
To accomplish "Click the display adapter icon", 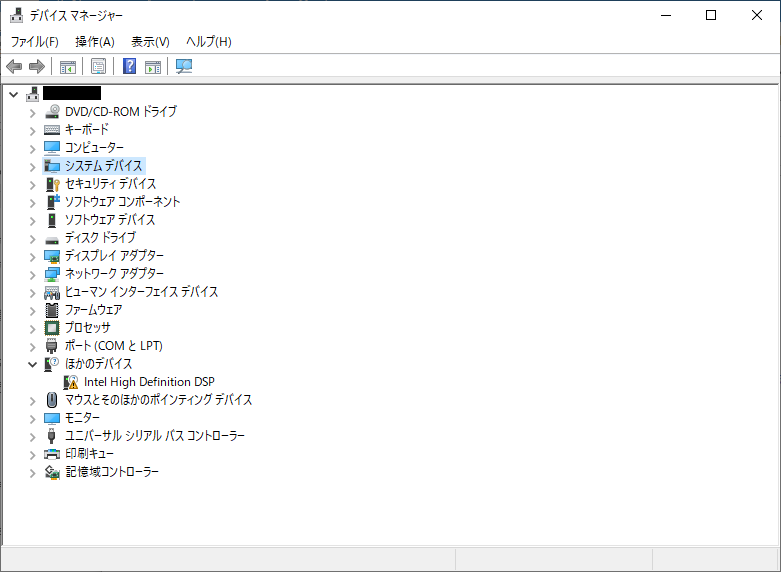I will [52, 256].
